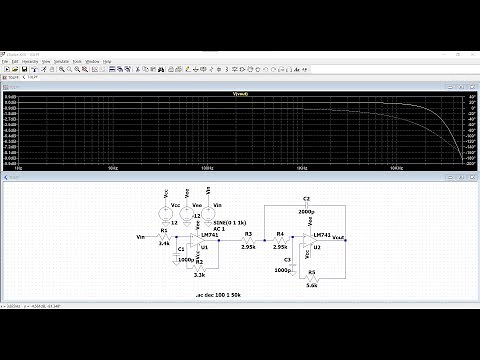
Task: Click the Close All Windows icon
Action: (127, 69)
